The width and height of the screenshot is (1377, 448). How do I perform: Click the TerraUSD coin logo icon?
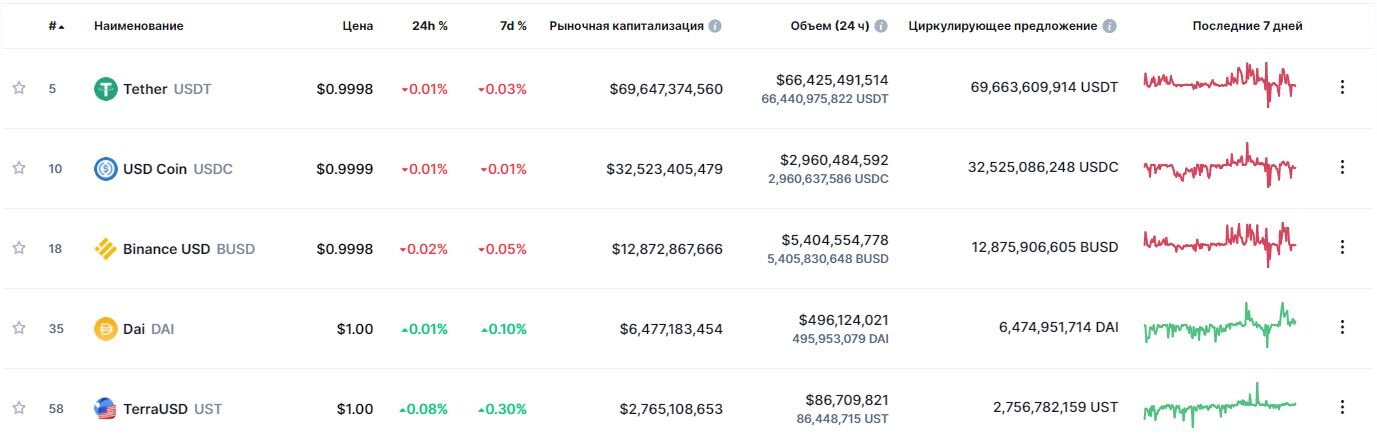tap(106, 409)
